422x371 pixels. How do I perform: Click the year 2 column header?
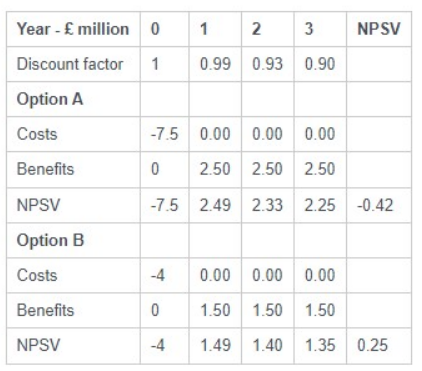(x=268, y=29)
